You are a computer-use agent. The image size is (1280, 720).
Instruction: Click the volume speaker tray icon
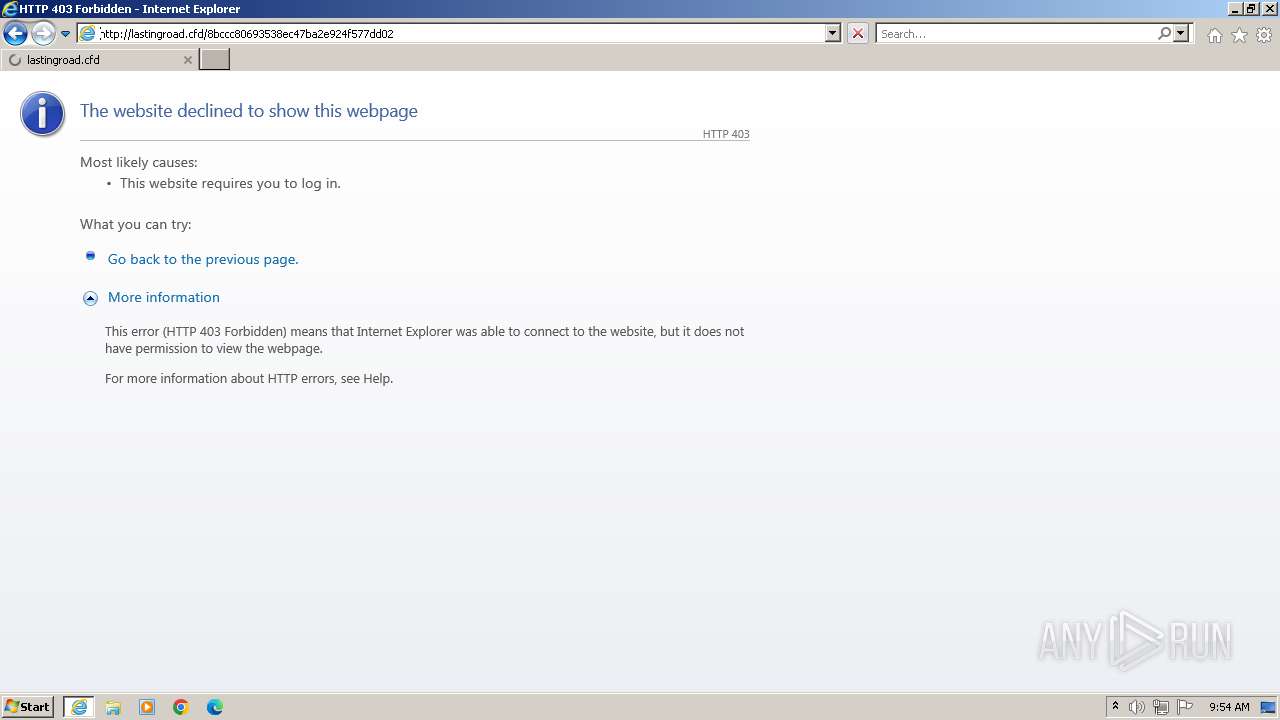[1137, 707]
